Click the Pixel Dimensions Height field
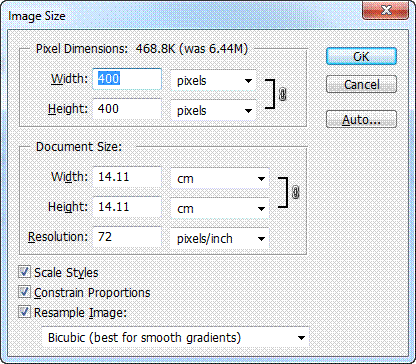Viewport: 416px width, 364px height. click(x=127, y=109)
